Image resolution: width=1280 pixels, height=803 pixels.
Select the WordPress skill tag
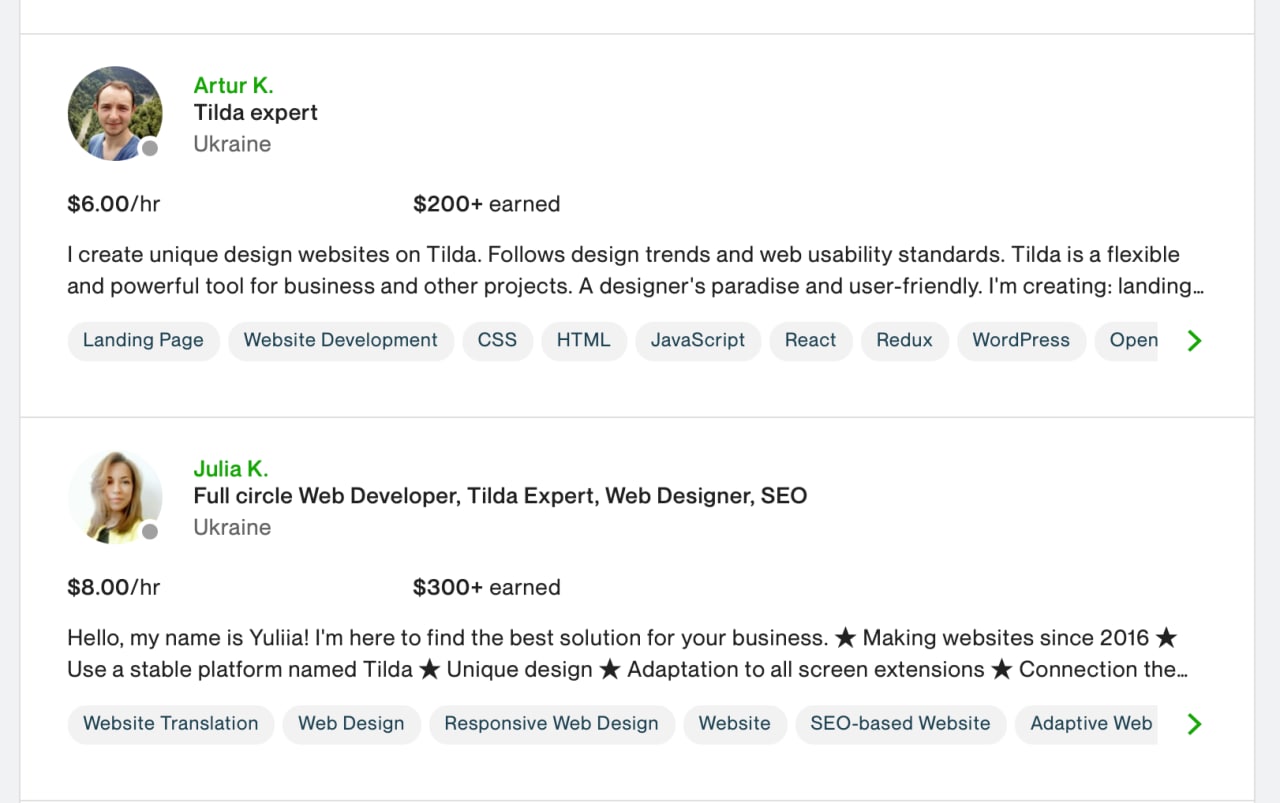pyautogui.click(x=1021, y=340)
